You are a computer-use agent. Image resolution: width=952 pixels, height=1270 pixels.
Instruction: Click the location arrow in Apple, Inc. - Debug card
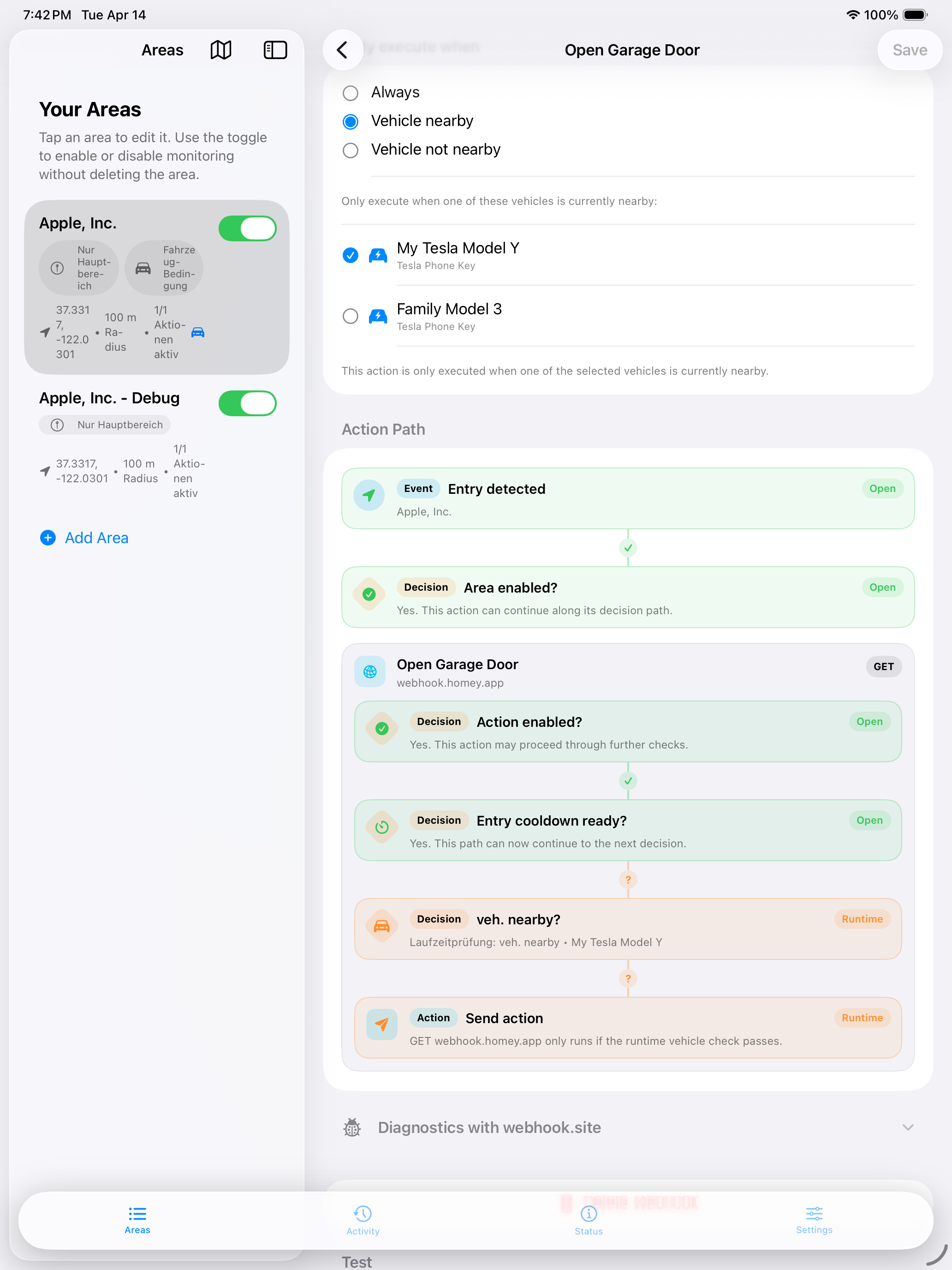45,471
